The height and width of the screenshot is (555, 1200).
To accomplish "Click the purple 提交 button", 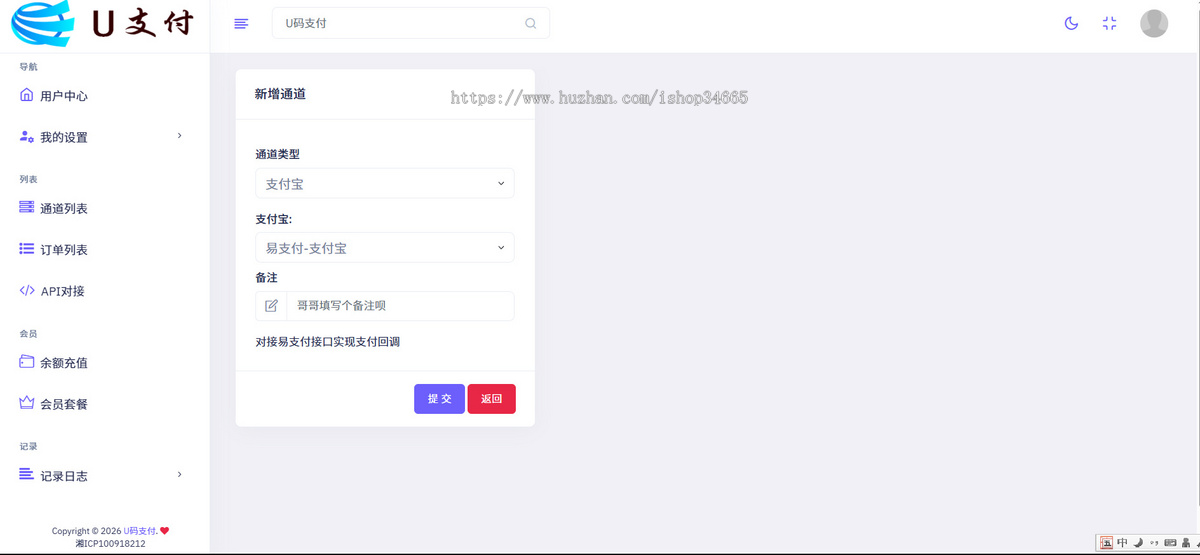I will tap(439, 398).
